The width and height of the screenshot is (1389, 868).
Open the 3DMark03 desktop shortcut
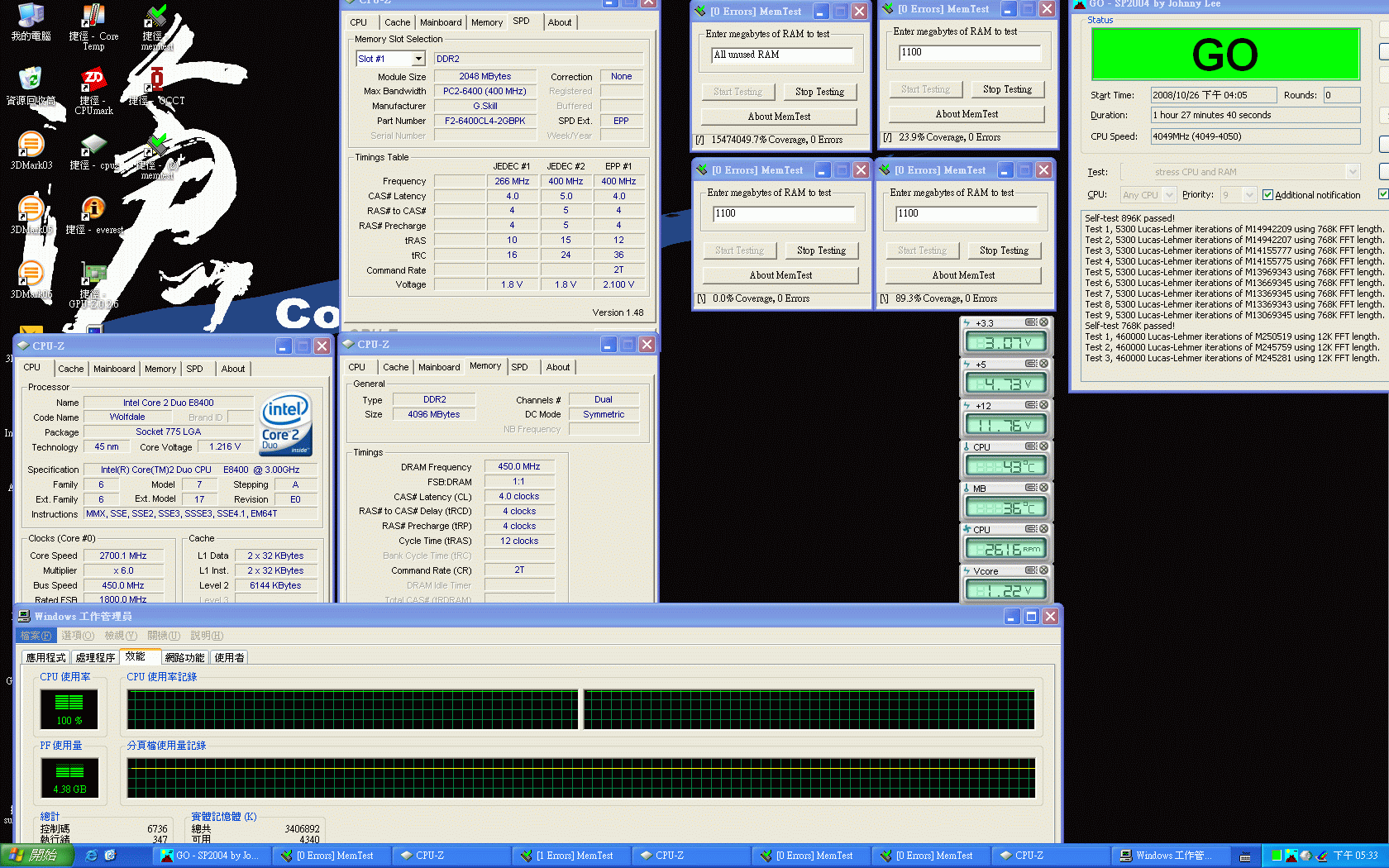coord(31,150)
